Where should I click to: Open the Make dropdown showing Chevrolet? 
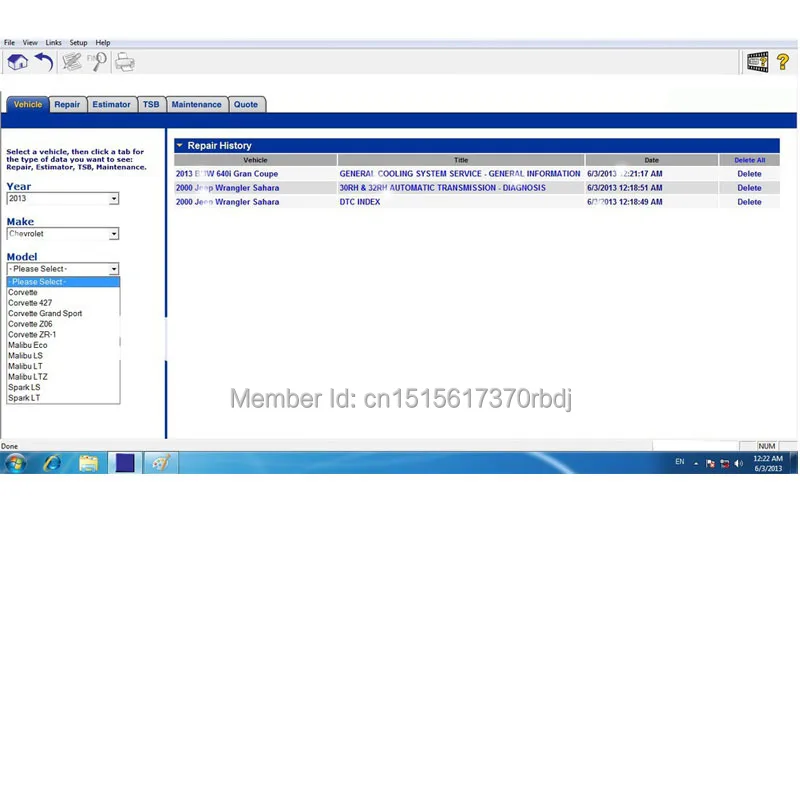point(63,234)
